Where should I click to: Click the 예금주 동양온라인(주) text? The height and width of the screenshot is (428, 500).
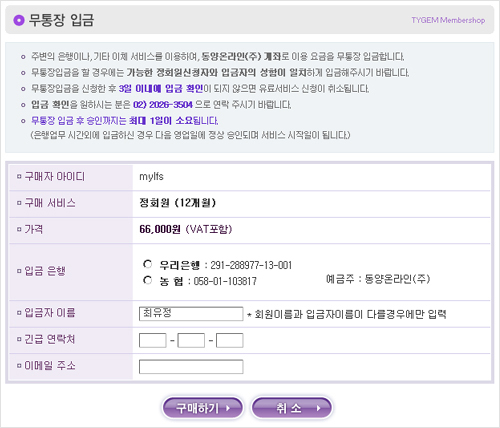coord(378,279)
